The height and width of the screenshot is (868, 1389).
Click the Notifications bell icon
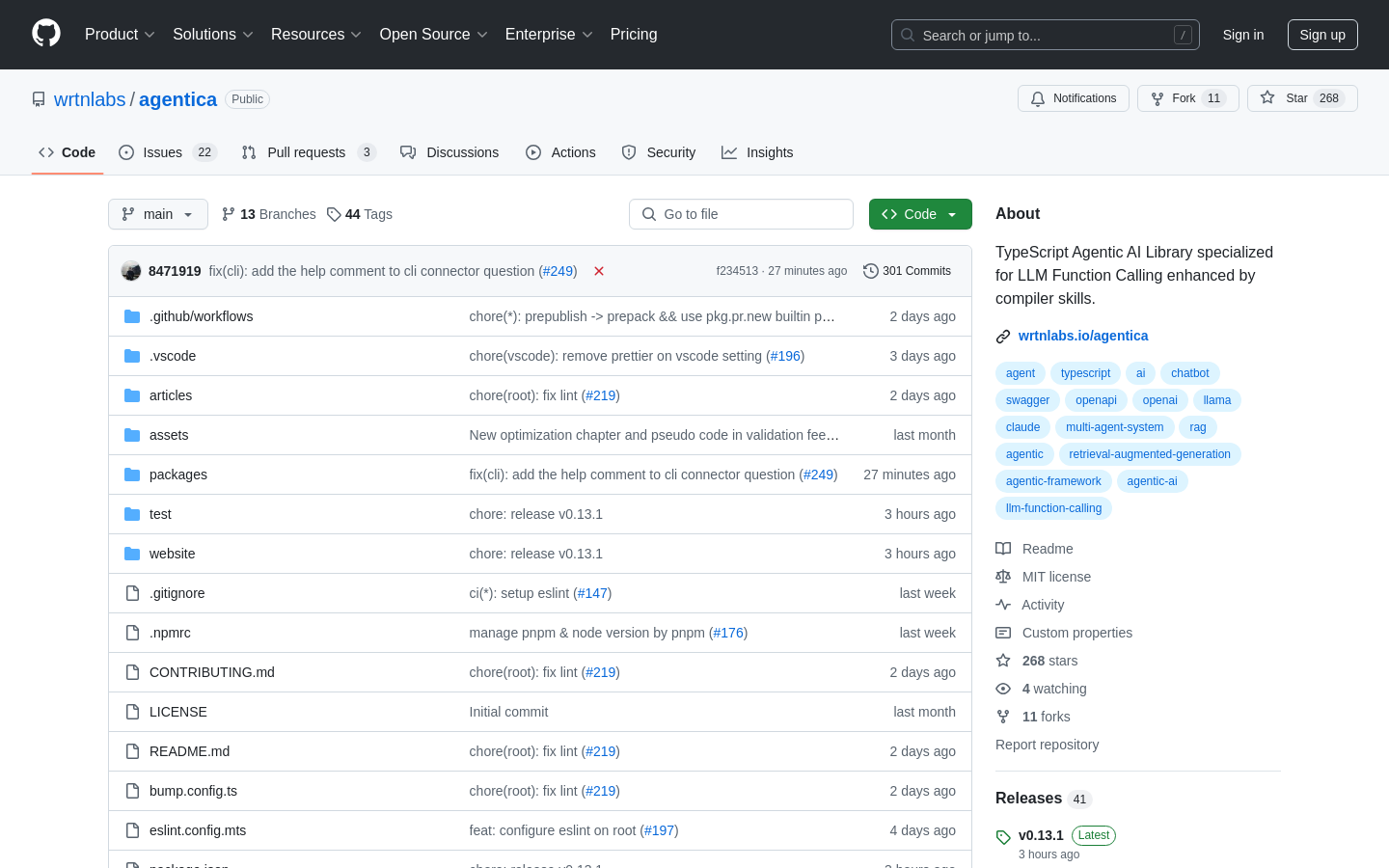point(1038,98)
